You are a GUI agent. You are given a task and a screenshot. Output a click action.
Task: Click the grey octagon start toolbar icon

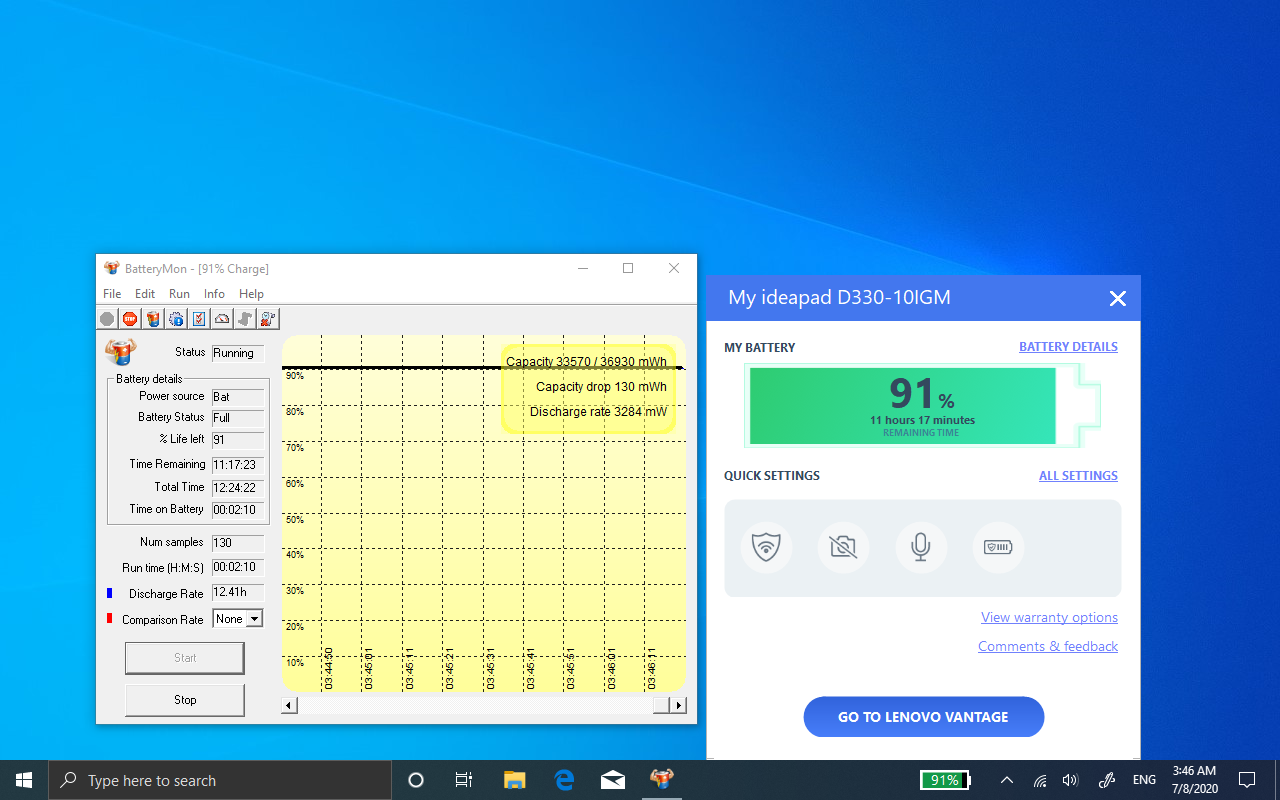click(107, 319)
